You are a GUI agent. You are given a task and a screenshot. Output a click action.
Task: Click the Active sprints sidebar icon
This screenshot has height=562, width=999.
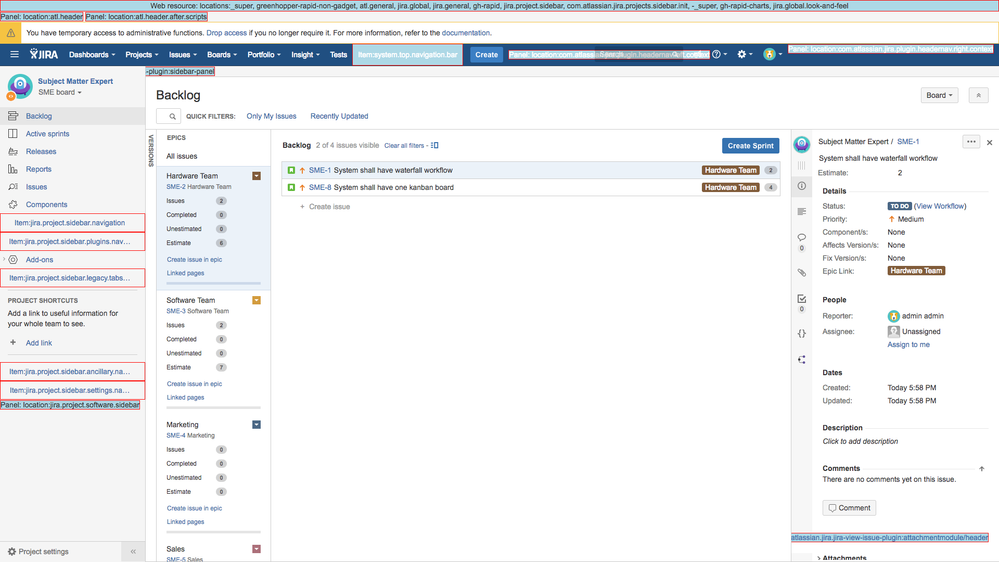pyautogui.click(x=13, y=134)
